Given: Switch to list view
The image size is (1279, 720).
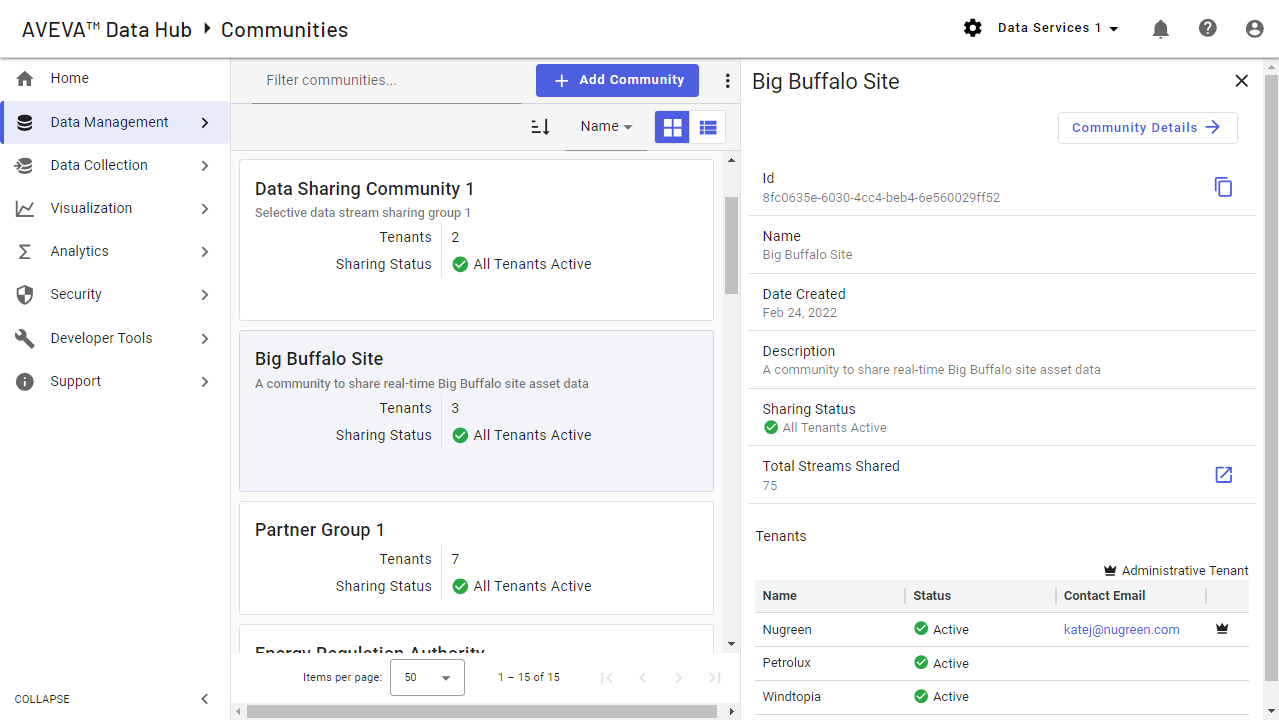Looking at the screenshot, I should click(708, 127).
